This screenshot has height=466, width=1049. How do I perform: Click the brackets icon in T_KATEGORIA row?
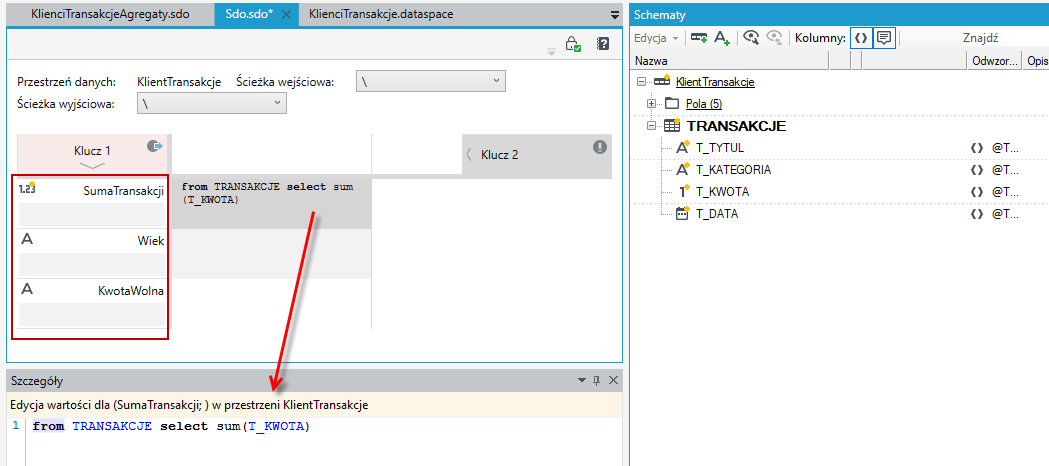pos(976,170)
